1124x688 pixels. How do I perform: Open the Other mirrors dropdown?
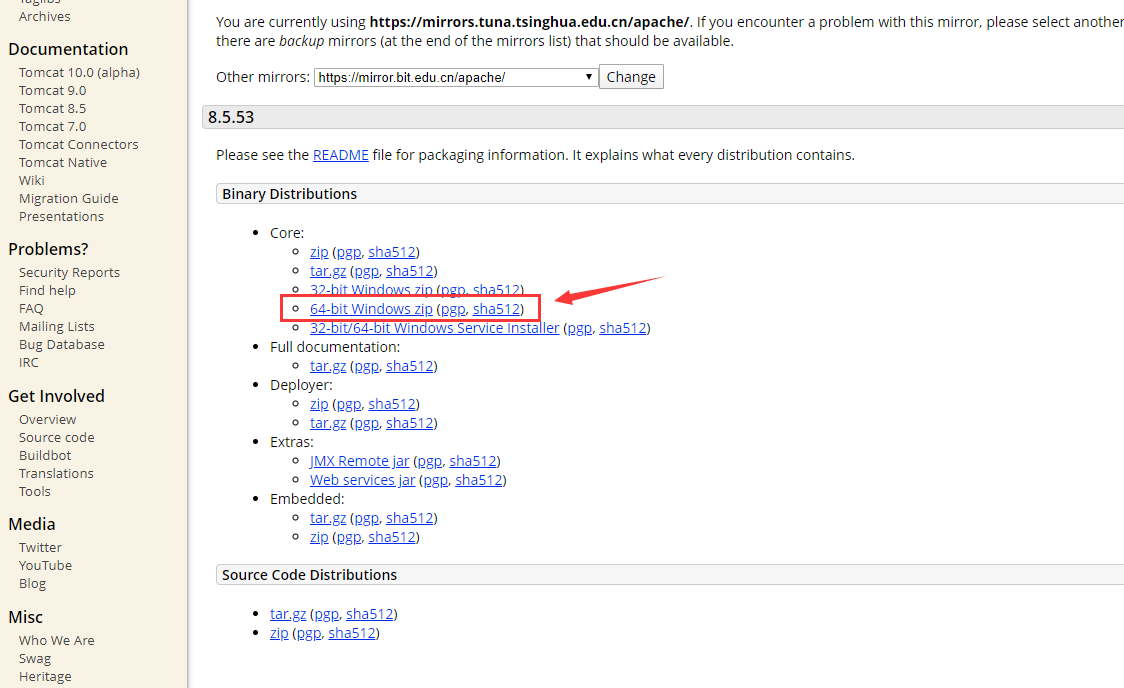(x=456, y=77)
